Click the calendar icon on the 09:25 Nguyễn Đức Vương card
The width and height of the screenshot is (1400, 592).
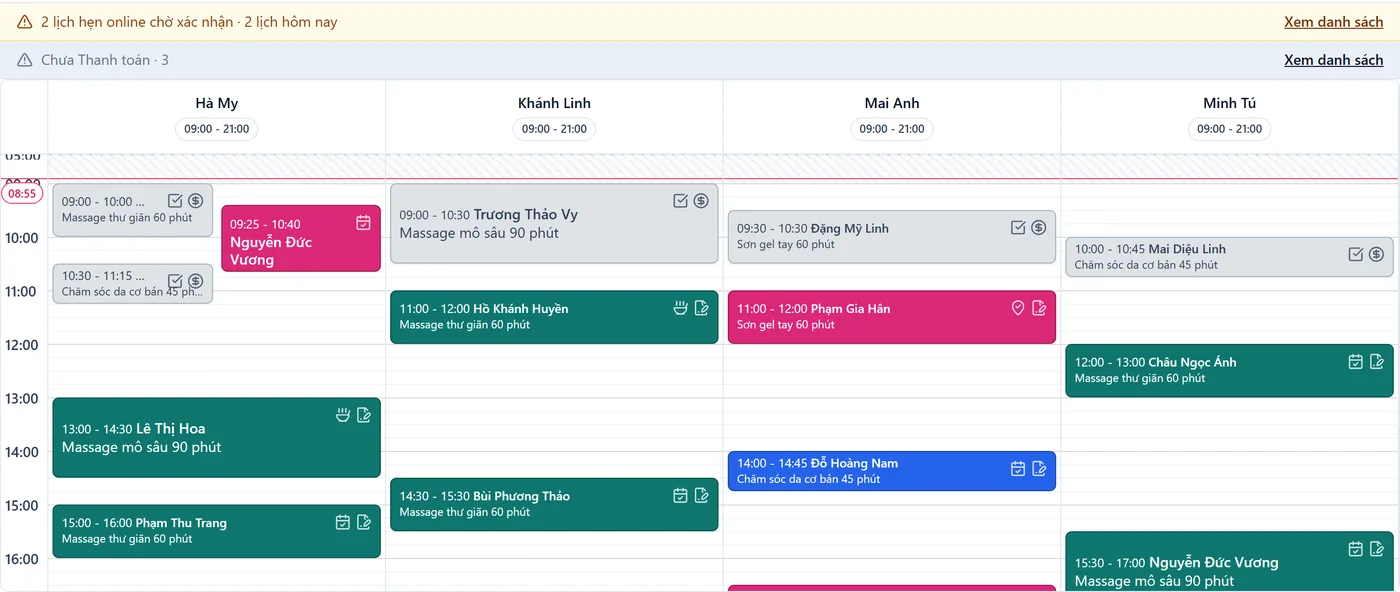[363, 222]
